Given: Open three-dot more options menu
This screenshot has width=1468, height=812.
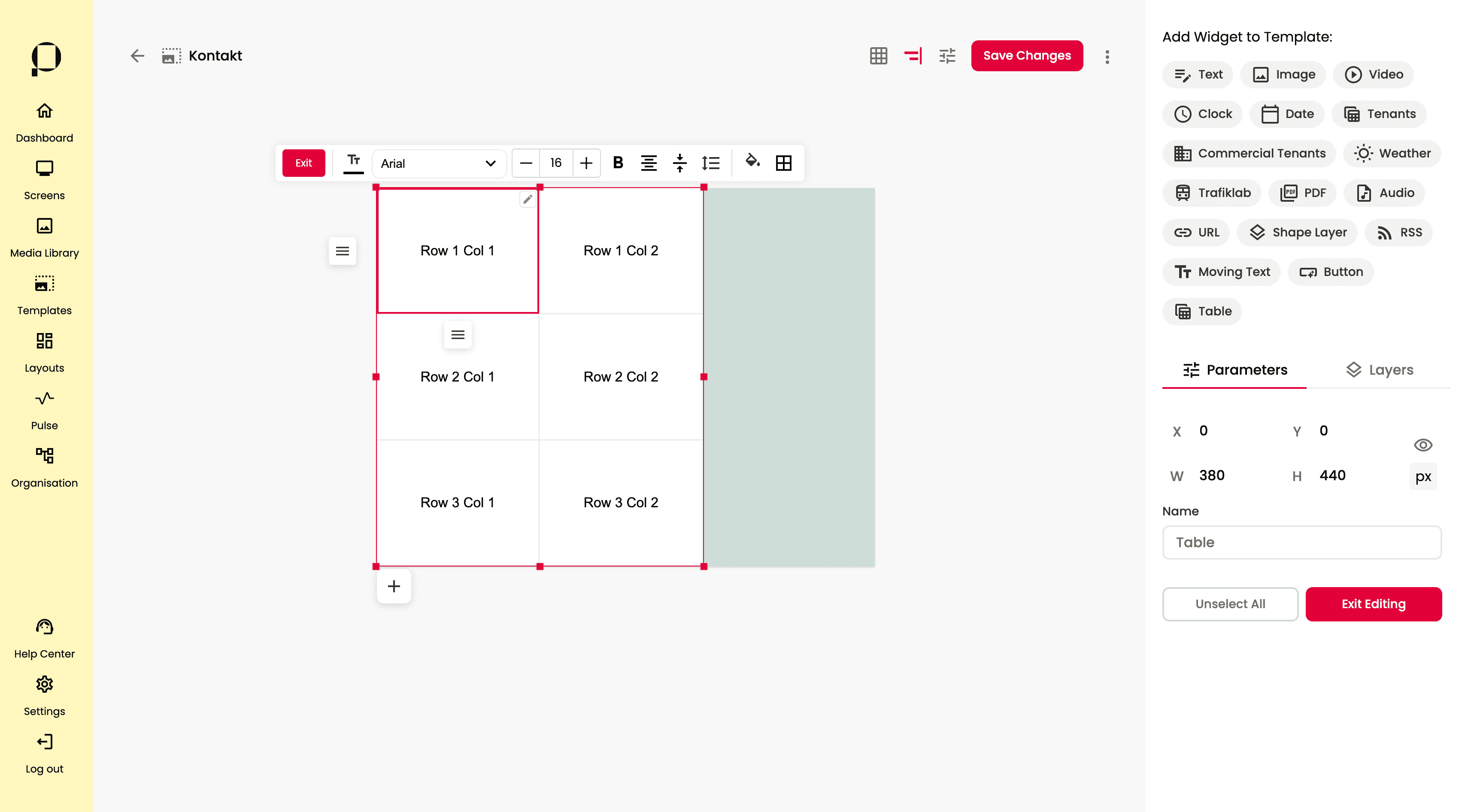Looking at the screenshot, I should pyautogui.click(x=1107, y=56).
